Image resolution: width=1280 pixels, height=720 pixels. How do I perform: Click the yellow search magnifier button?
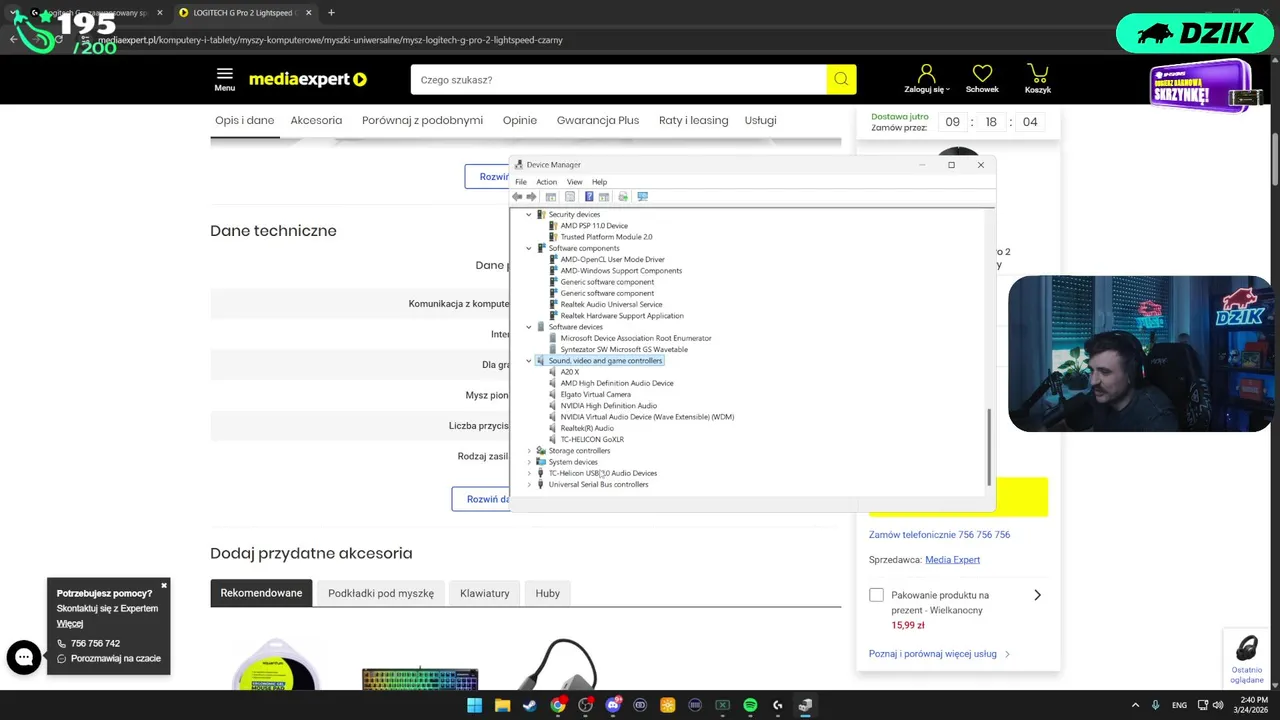pyautogui.click(x=841, y=80)
